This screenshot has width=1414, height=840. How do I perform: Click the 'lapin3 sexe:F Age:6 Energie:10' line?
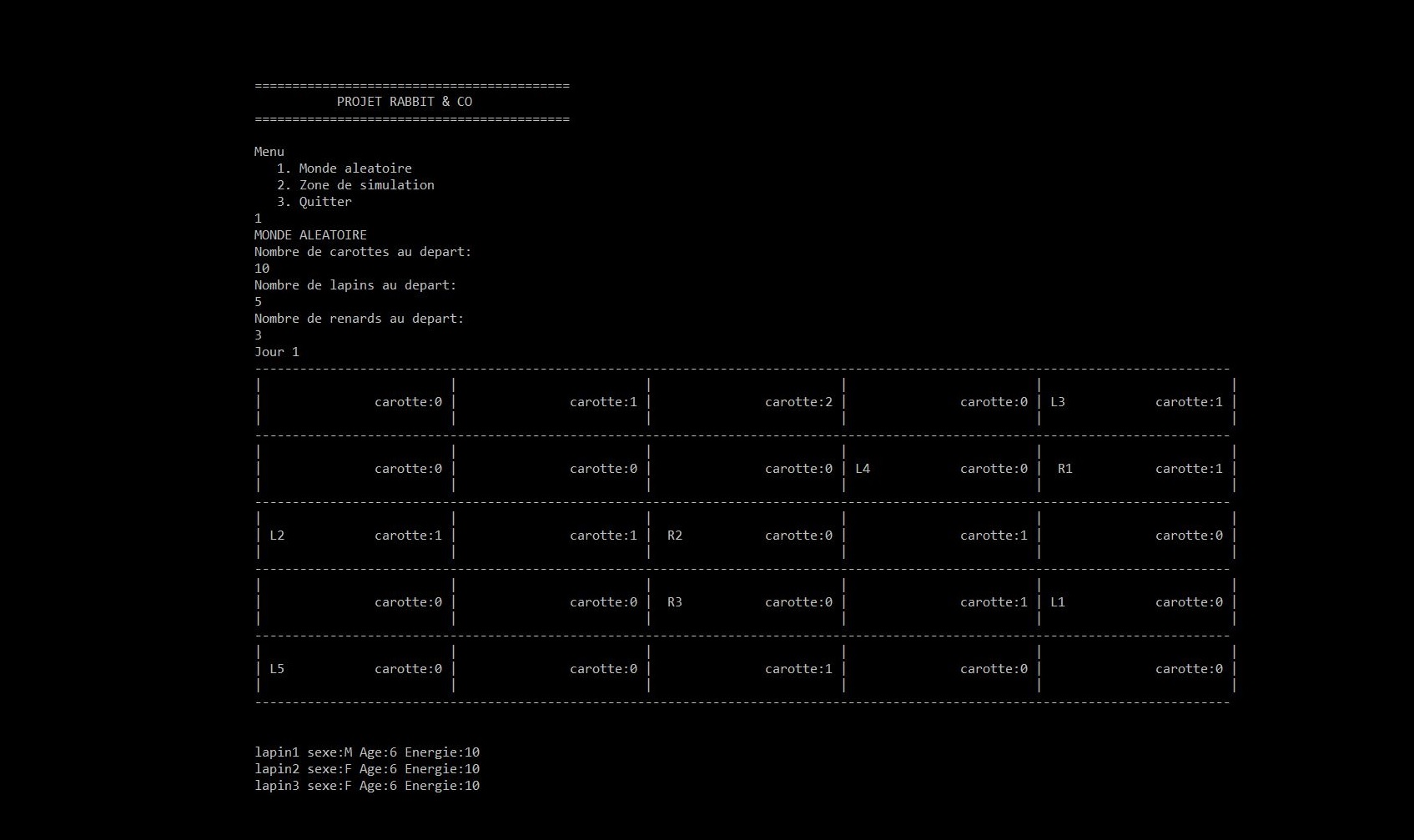[367, 786]
